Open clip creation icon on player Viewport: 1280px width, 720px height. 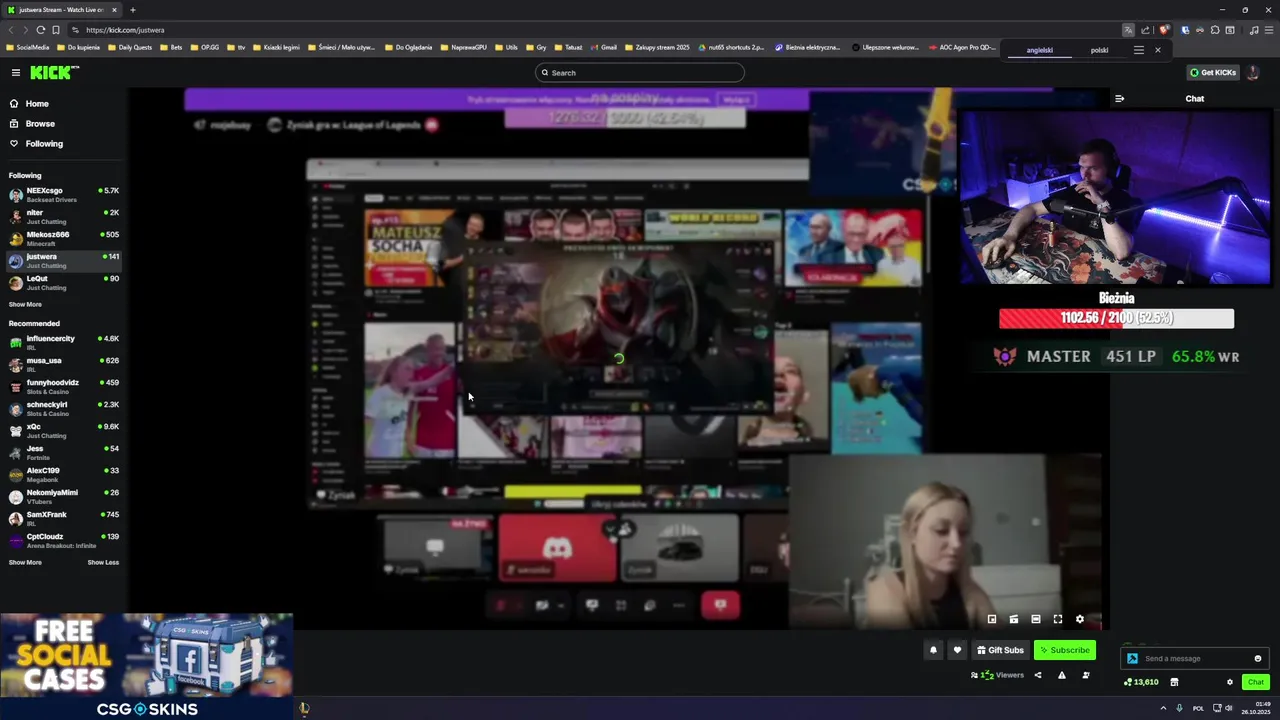pos(1014,619)
